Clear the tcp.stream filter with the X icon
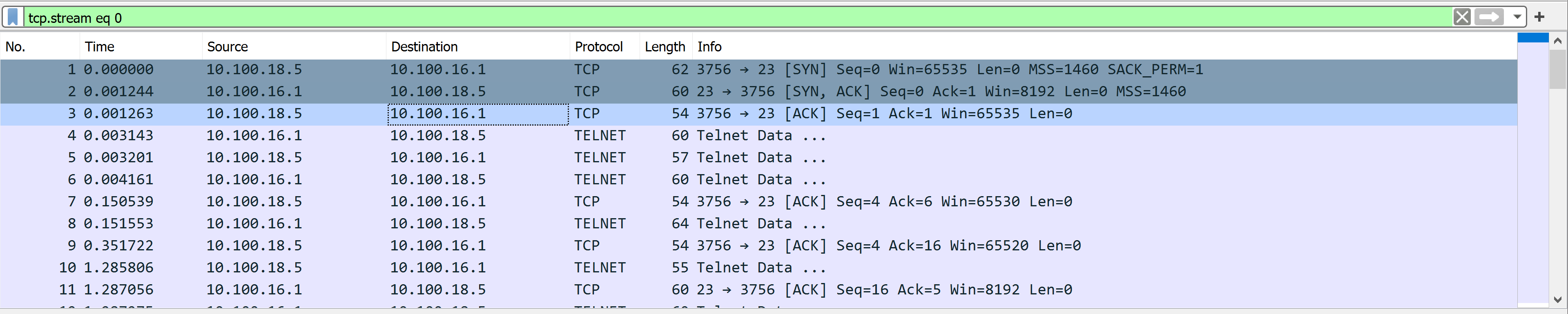Image resolution: width=1568 pixels, height=314 pixels. coord(1462,17)
